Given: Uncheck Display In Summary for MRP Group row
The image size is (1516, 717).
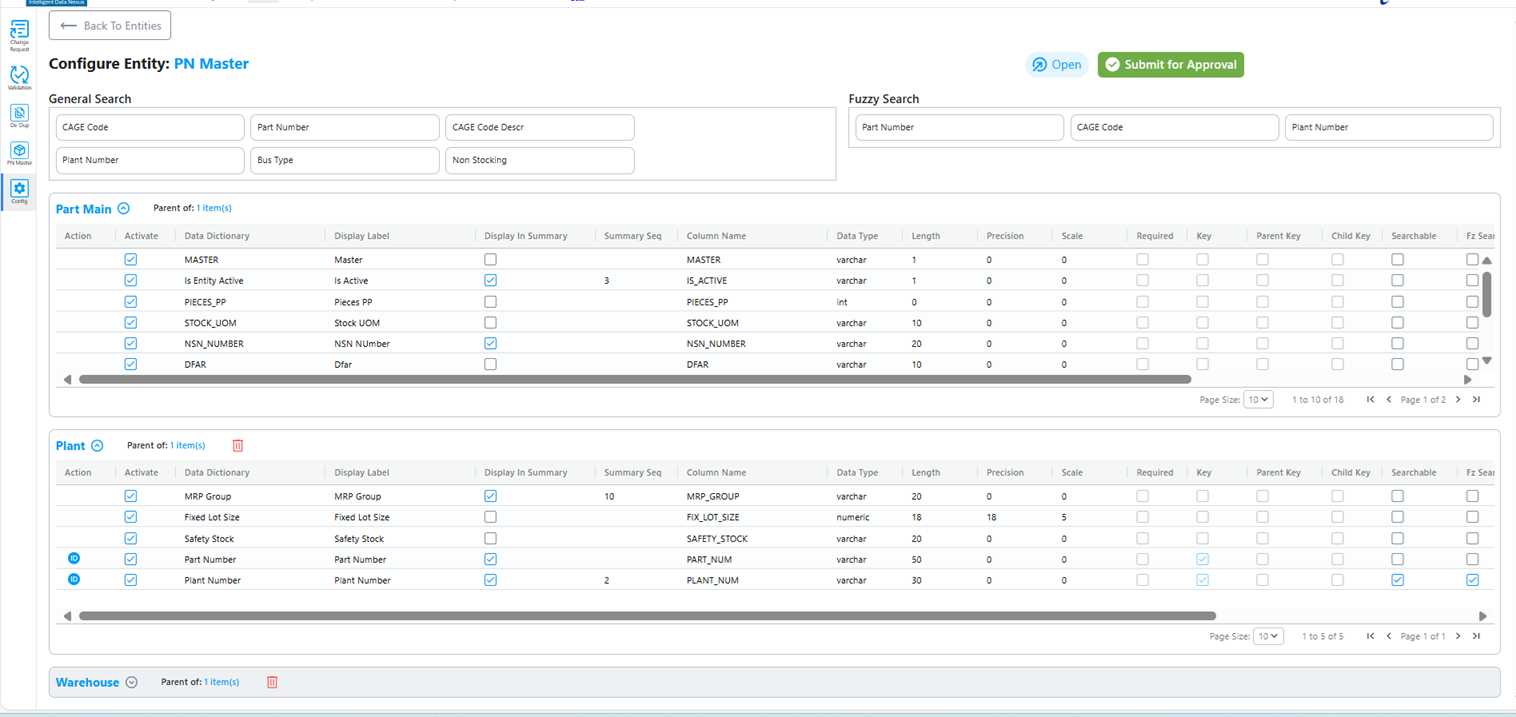Looking at the screenshot, I should 490,496.
